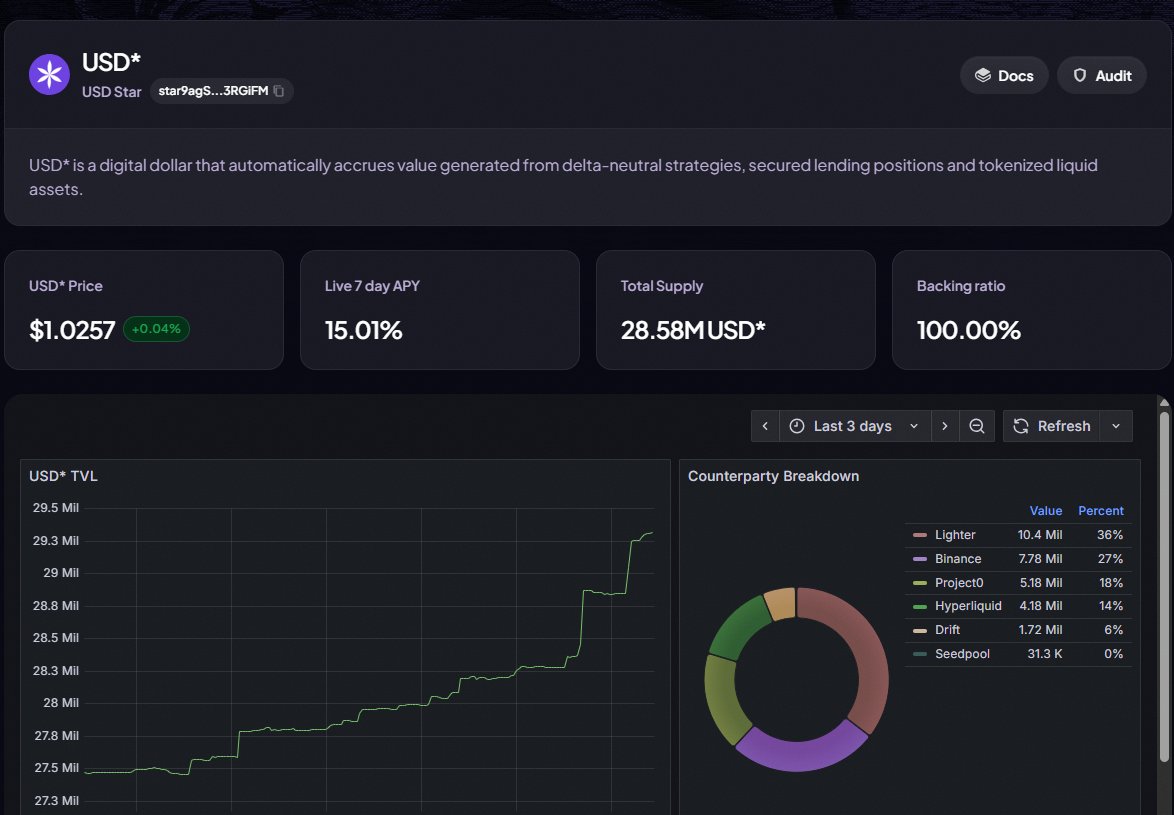The width and height of the screenshot is (1174, 815).
Task: Click the shield icon in Audit
Action: [x=1080, y=75]
